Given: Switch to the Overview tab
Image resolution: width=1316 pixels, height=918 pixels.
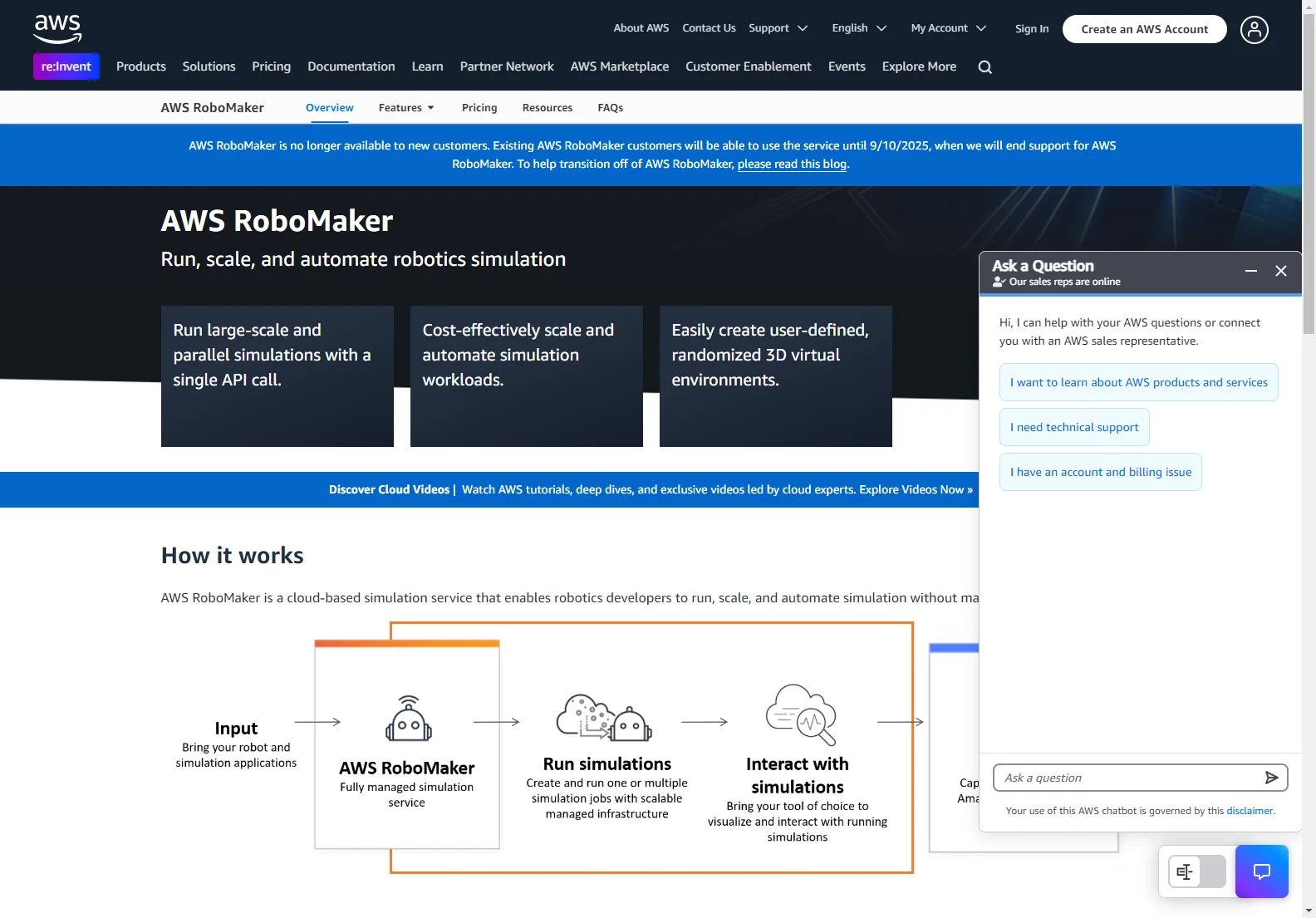Looking at the screenshot, I should (x=330, y=108).
